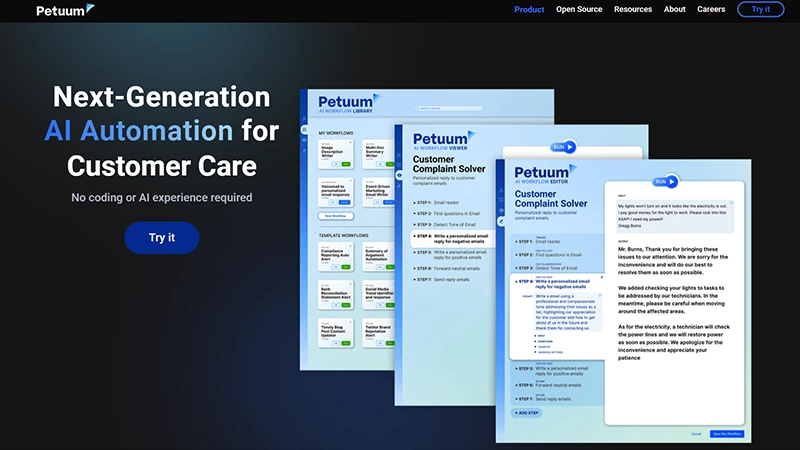Click the prompt text box in Editor Step 4

(568, 312)
